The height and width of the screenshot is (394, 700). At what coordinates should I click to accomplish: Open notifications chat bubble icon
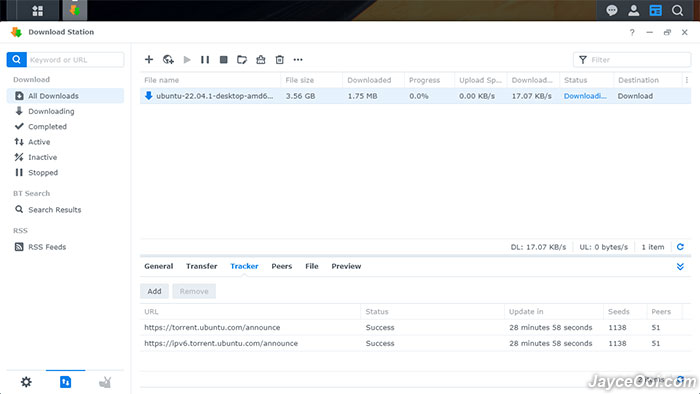click(x=612, y=10)
